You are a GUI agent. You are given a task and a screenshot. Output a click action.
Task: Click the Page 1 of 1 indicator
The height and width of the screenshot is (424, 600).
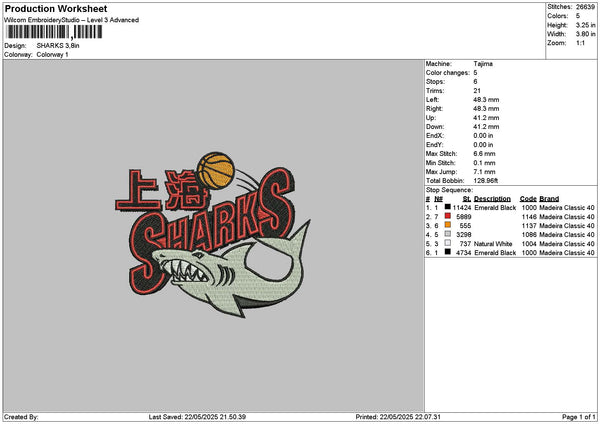[x=579, y=417]
